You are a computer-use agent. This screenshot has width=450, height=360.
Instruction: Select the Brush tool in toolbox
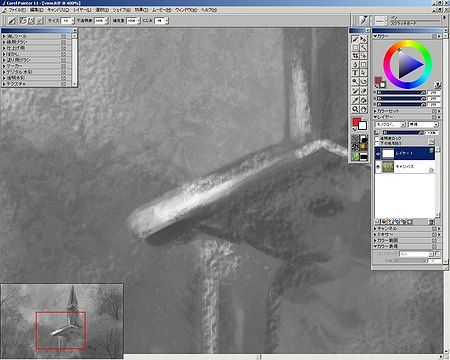355,40
